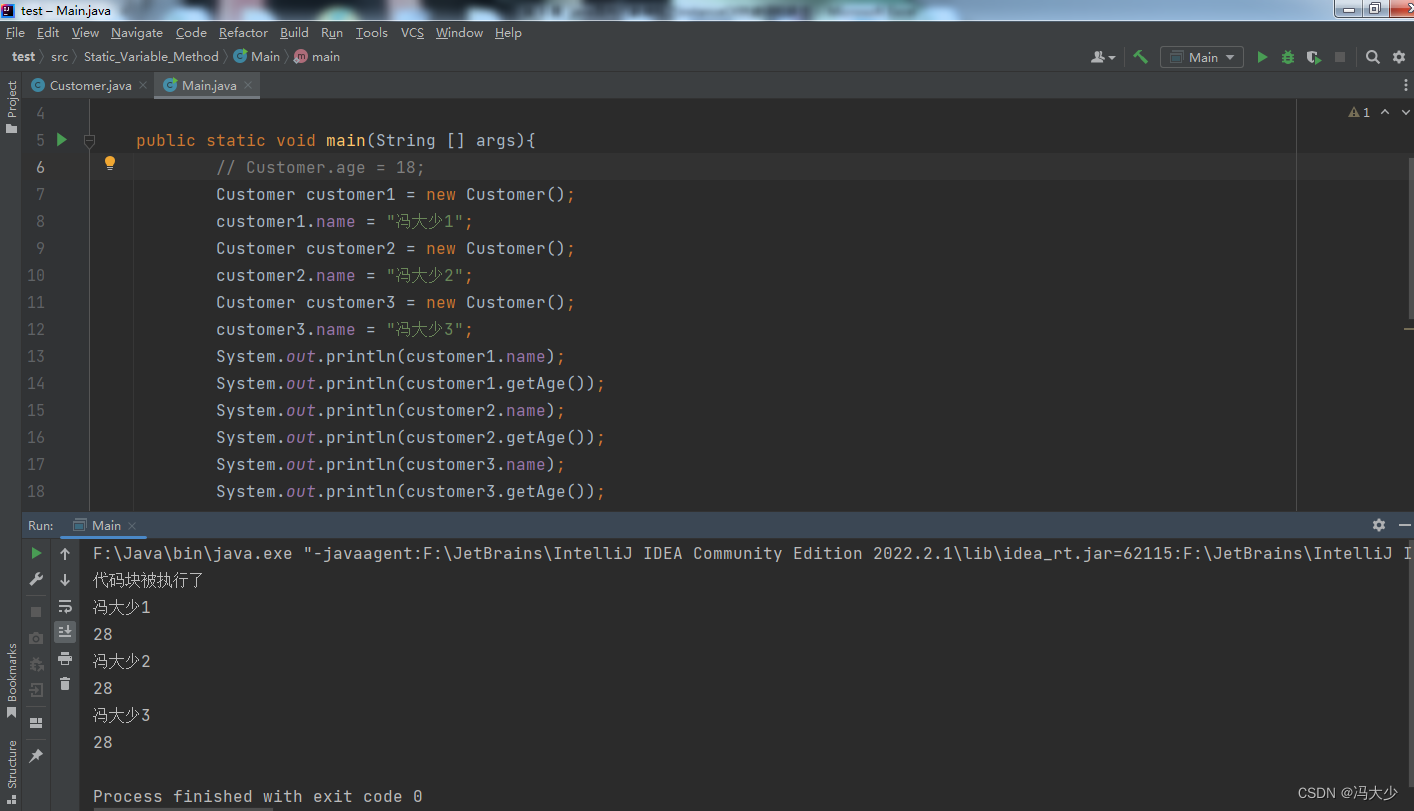Open the VCS menu

pos(412,32)
